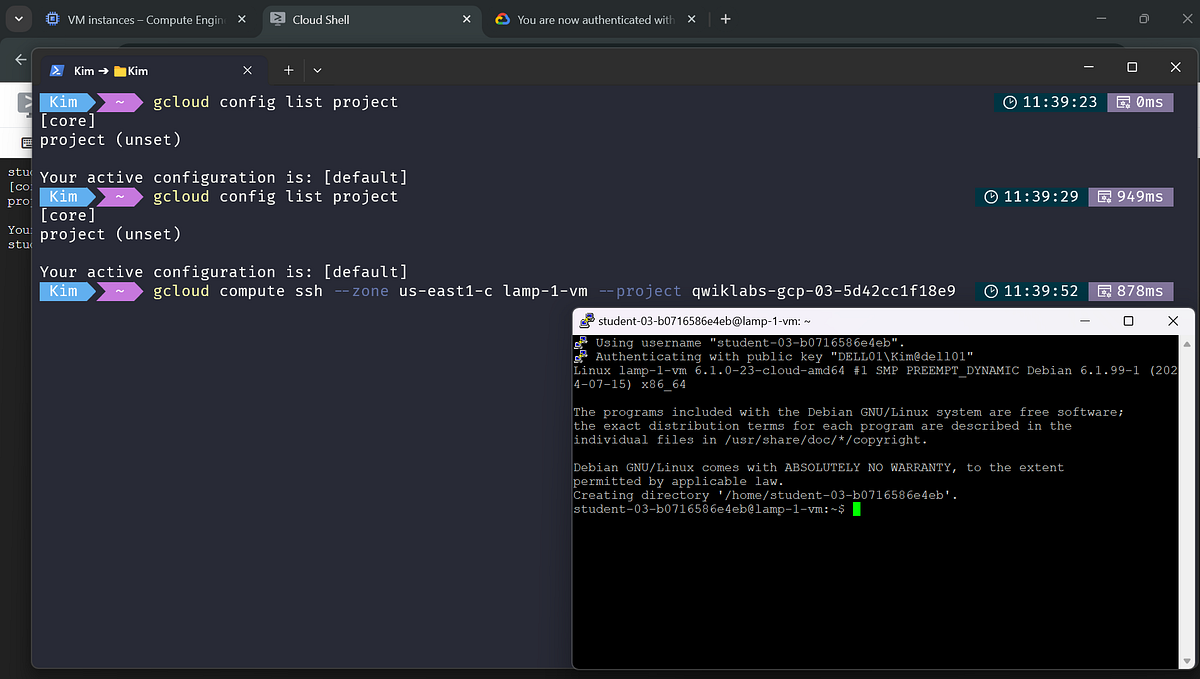Click the PowerShell icon on the Kim tab
The width and height of the screenshot is (1200, 679).
click(x=57, y=70)
